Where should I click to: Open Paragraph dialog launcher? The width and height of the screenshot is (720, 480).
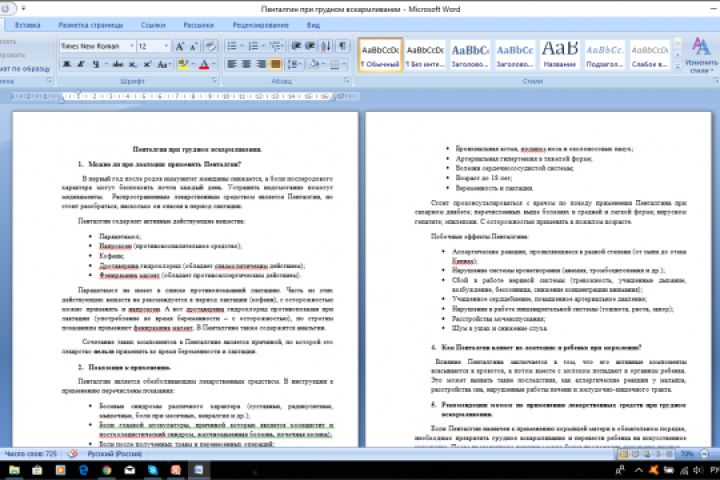pos(347,81)
